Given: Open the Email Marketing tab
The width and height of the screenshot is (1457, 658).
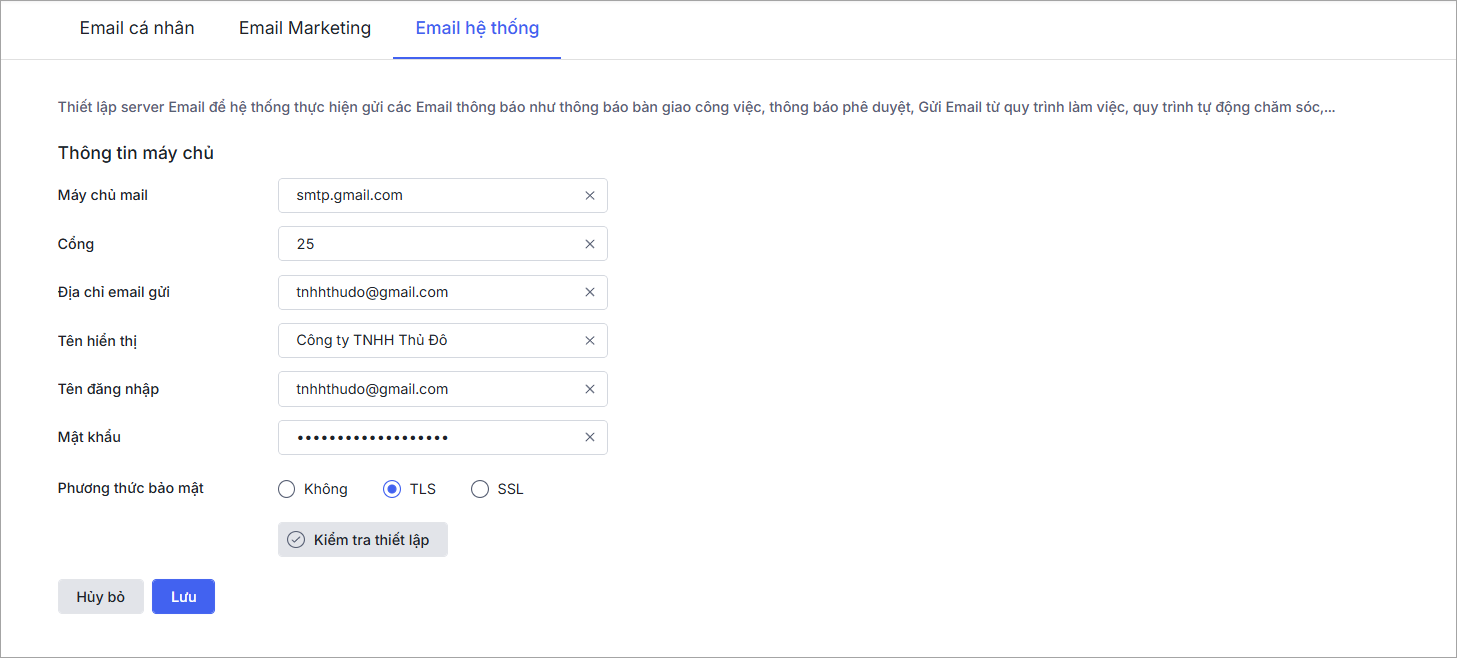Looking at the screenshot, I should 305,28.
